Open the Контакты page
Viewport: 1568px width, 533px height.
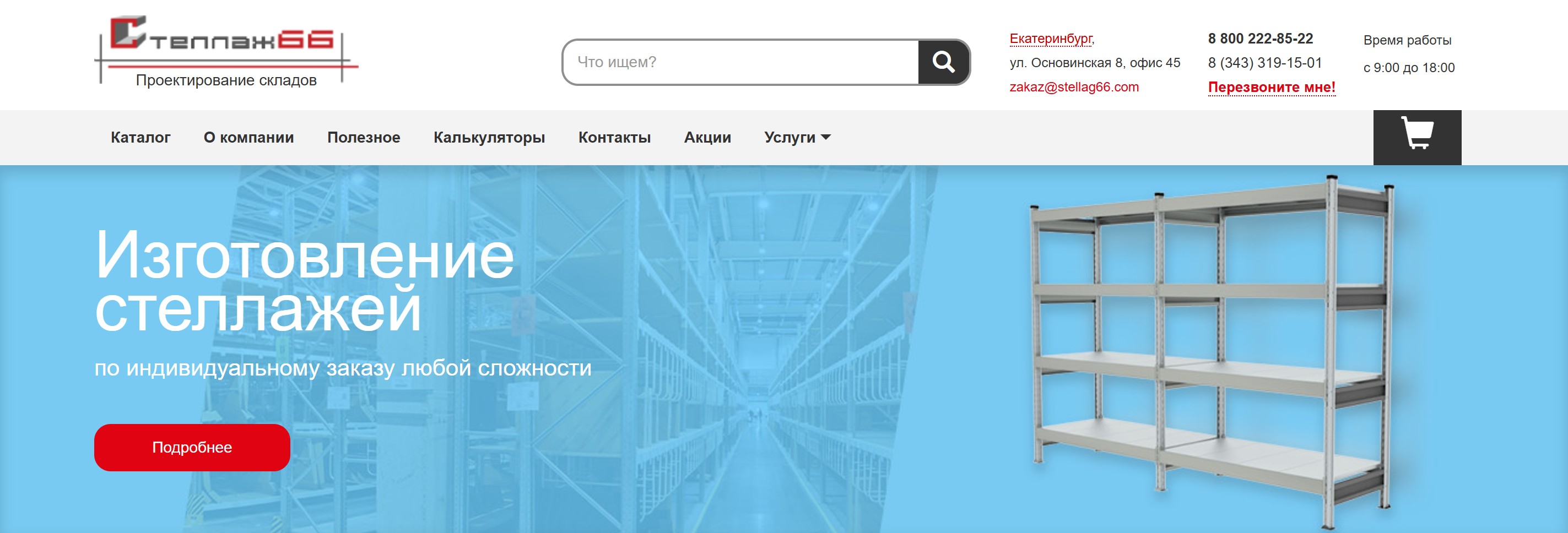click(614, 138)
